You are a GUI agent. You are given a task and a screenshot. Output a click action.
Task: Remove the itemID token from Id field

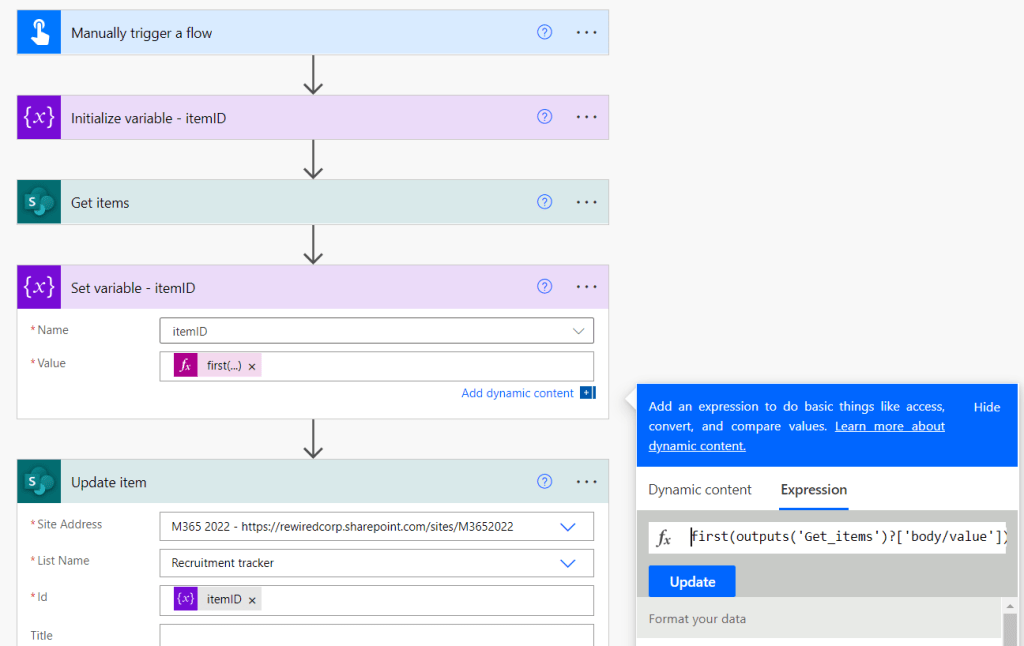252,600
